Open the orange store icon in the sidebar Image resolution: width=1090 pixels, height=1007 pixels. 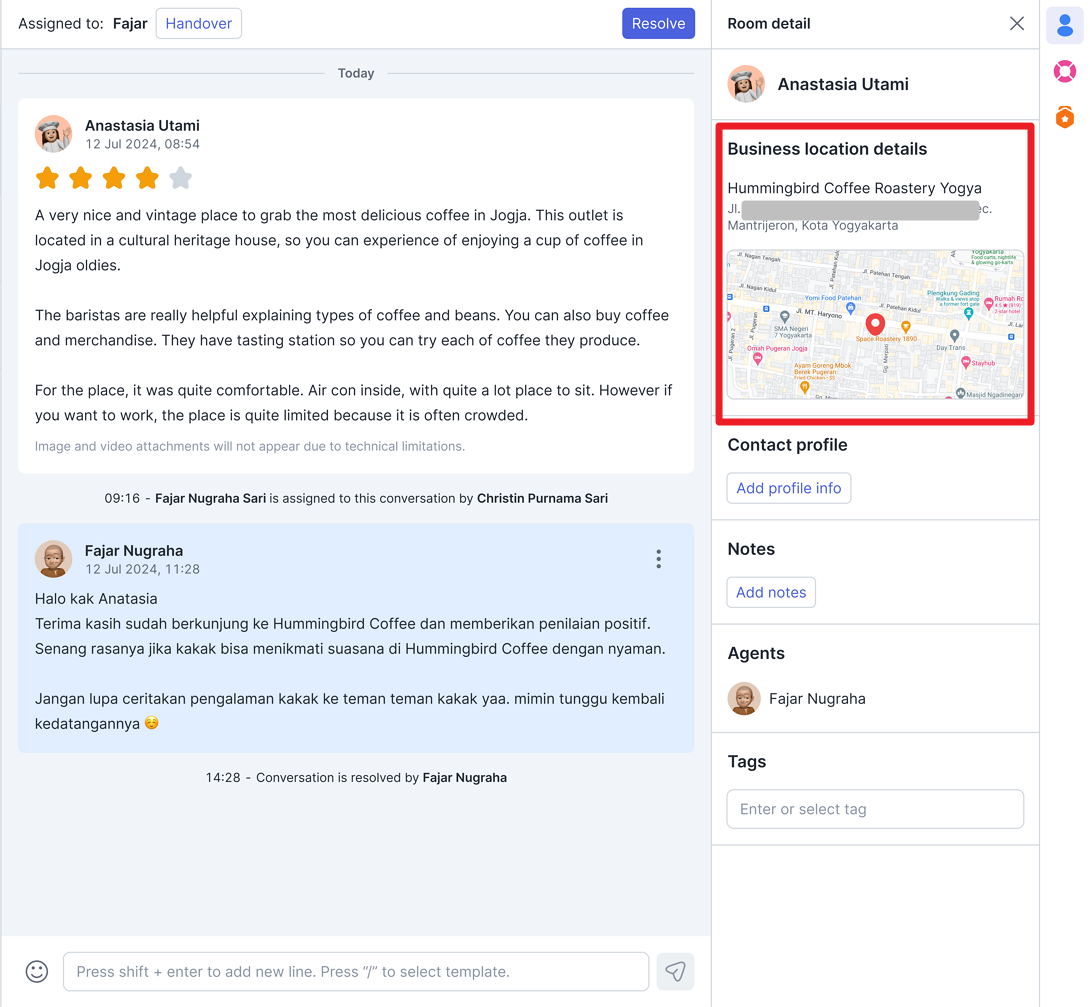click(x=1064, y=117)
